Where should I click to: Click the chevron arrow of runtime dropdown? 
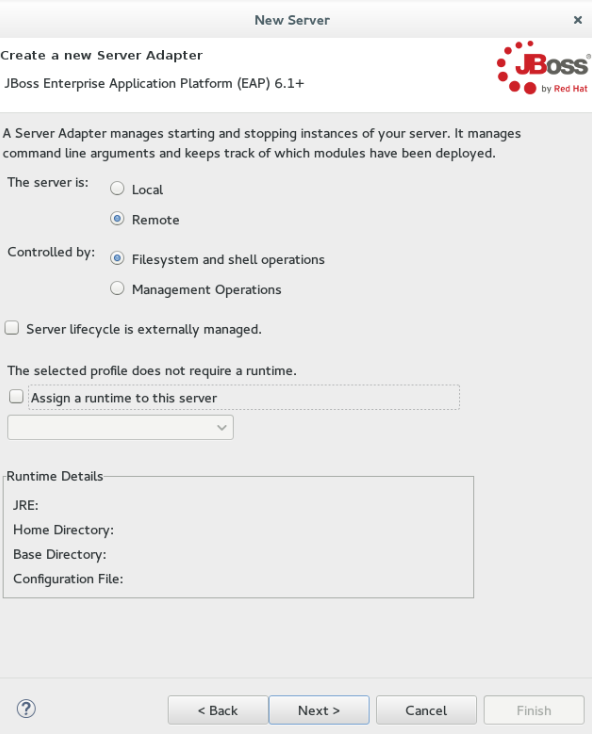222,428
